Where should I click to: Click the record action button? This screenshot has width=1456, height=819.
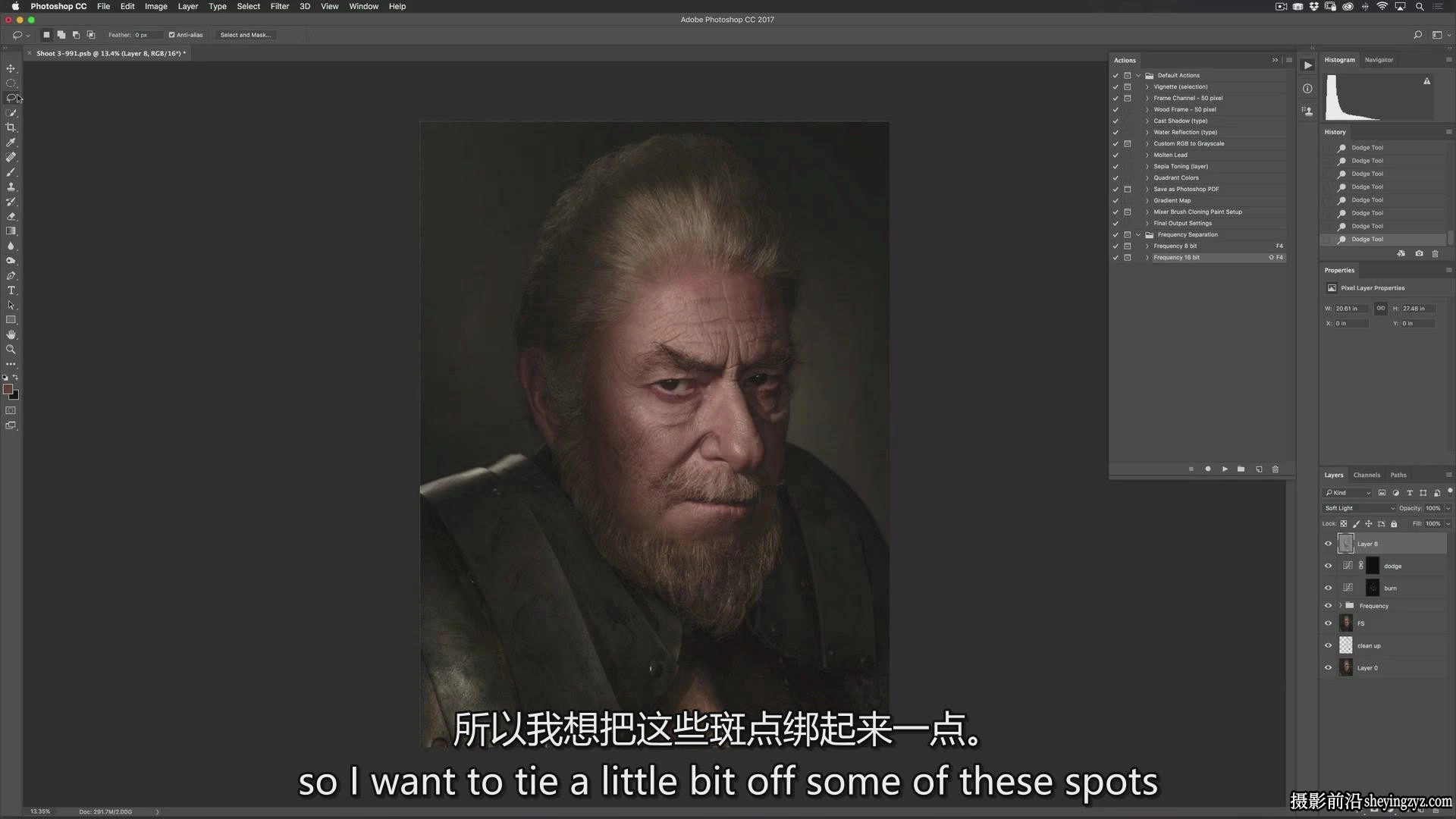coord(1208,469)
